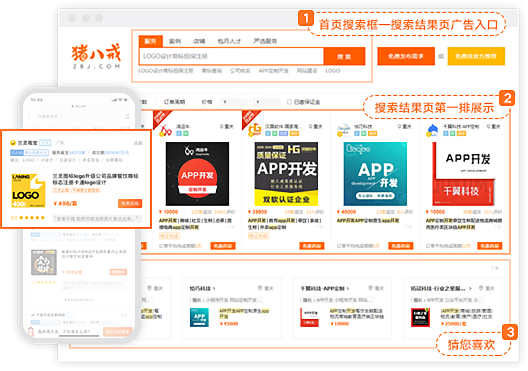This screenshot has height=371, width=528.
Task: Tap the orange button at phone bottom bar
Action: coord(118,332)
